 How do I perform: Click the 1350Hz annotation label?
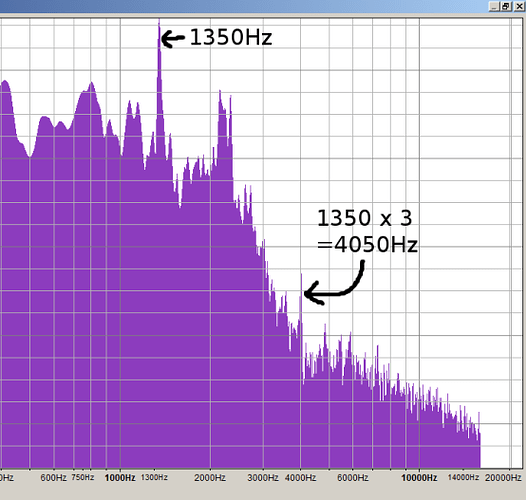[x=231, y=37]
